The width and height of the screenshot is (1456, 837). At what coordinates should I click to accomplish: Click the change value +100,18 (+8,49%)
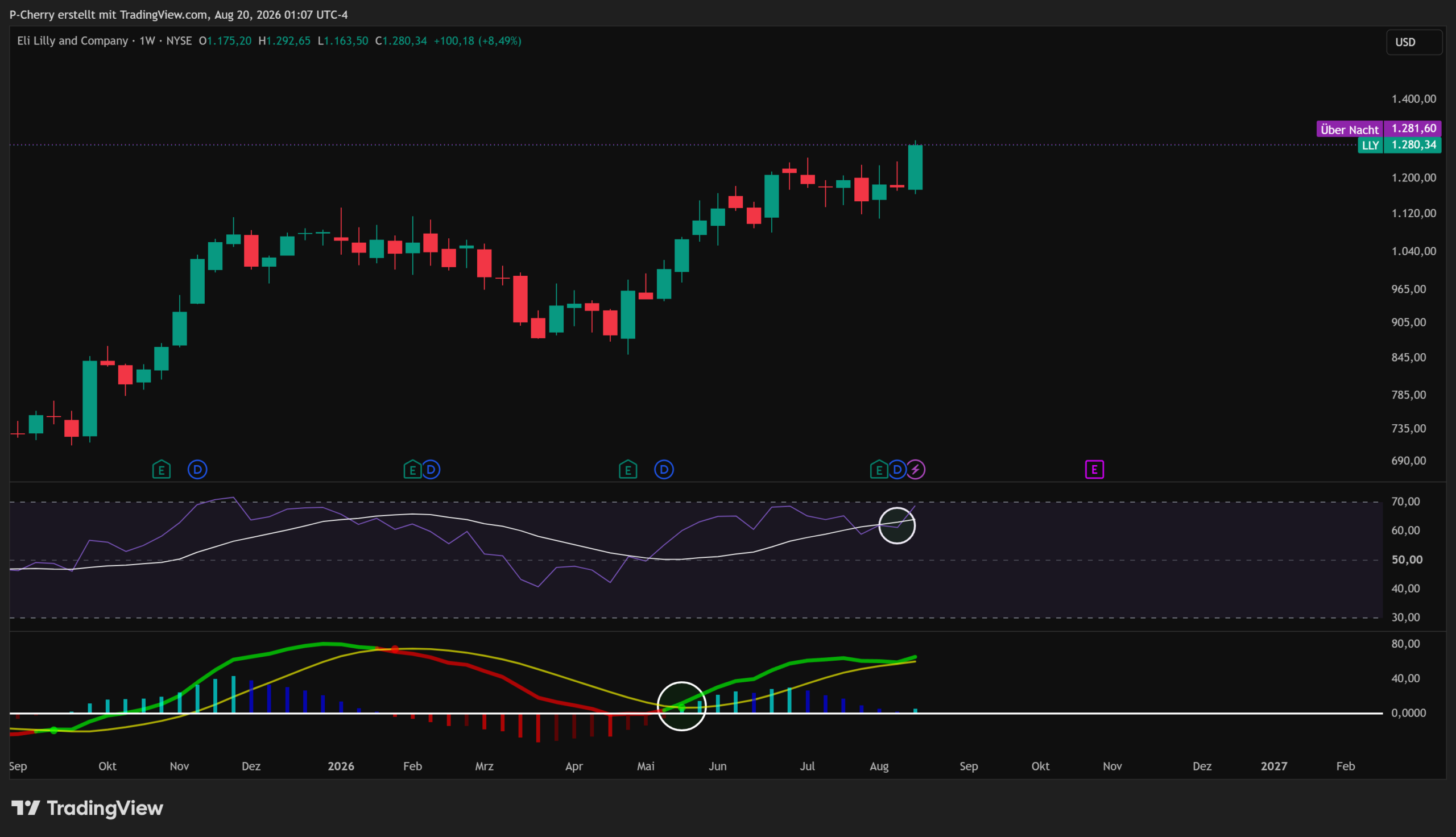click(478, 41)
